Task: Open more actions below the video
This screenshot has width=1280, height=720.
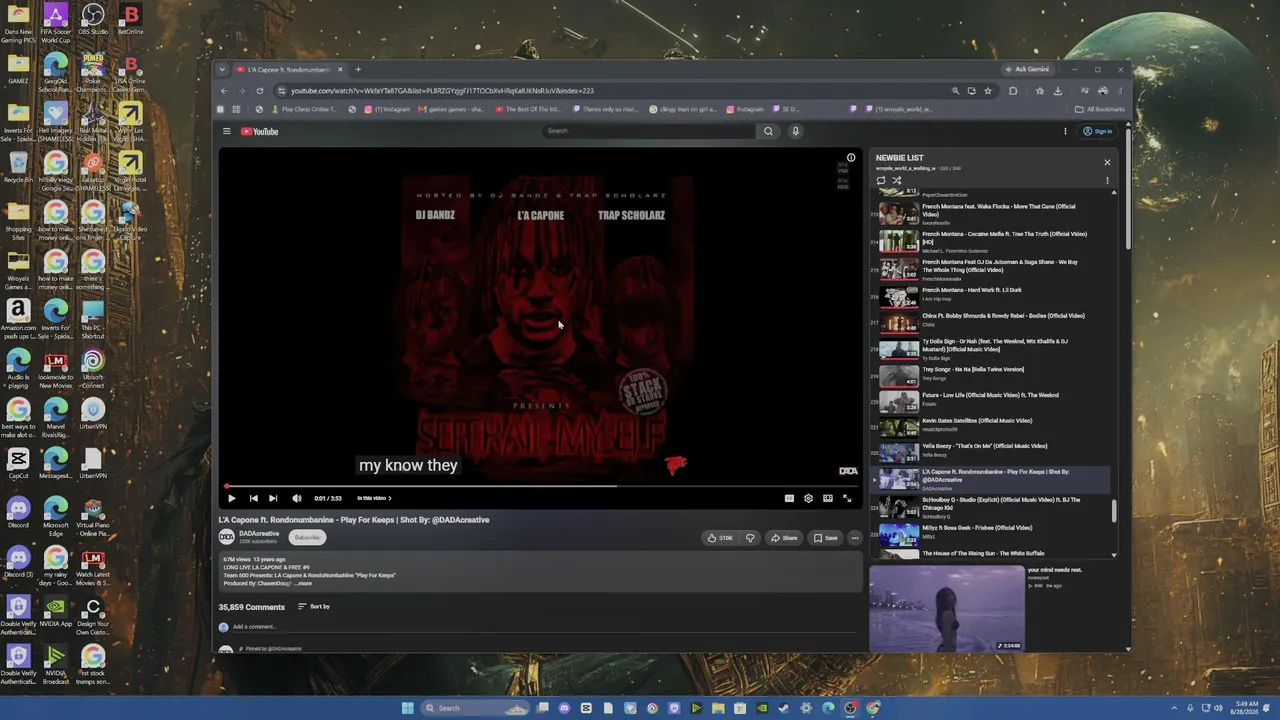Action: [854, 538]
